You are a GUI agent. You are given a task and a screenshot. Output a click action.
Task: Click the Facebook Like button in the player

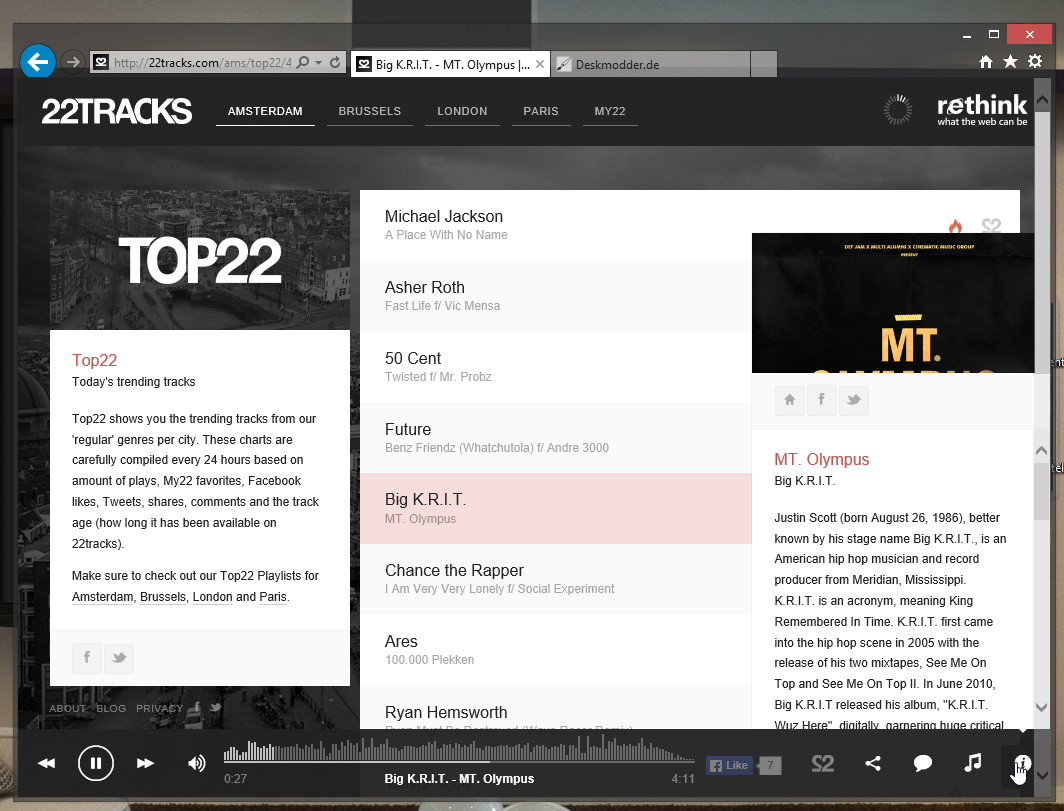(x=729, y=766)
